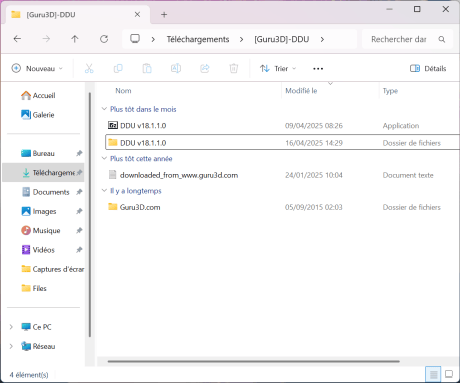The image size is (460, 383).
Task: Open Galerie in the sidebar
Action: point(38,115)
